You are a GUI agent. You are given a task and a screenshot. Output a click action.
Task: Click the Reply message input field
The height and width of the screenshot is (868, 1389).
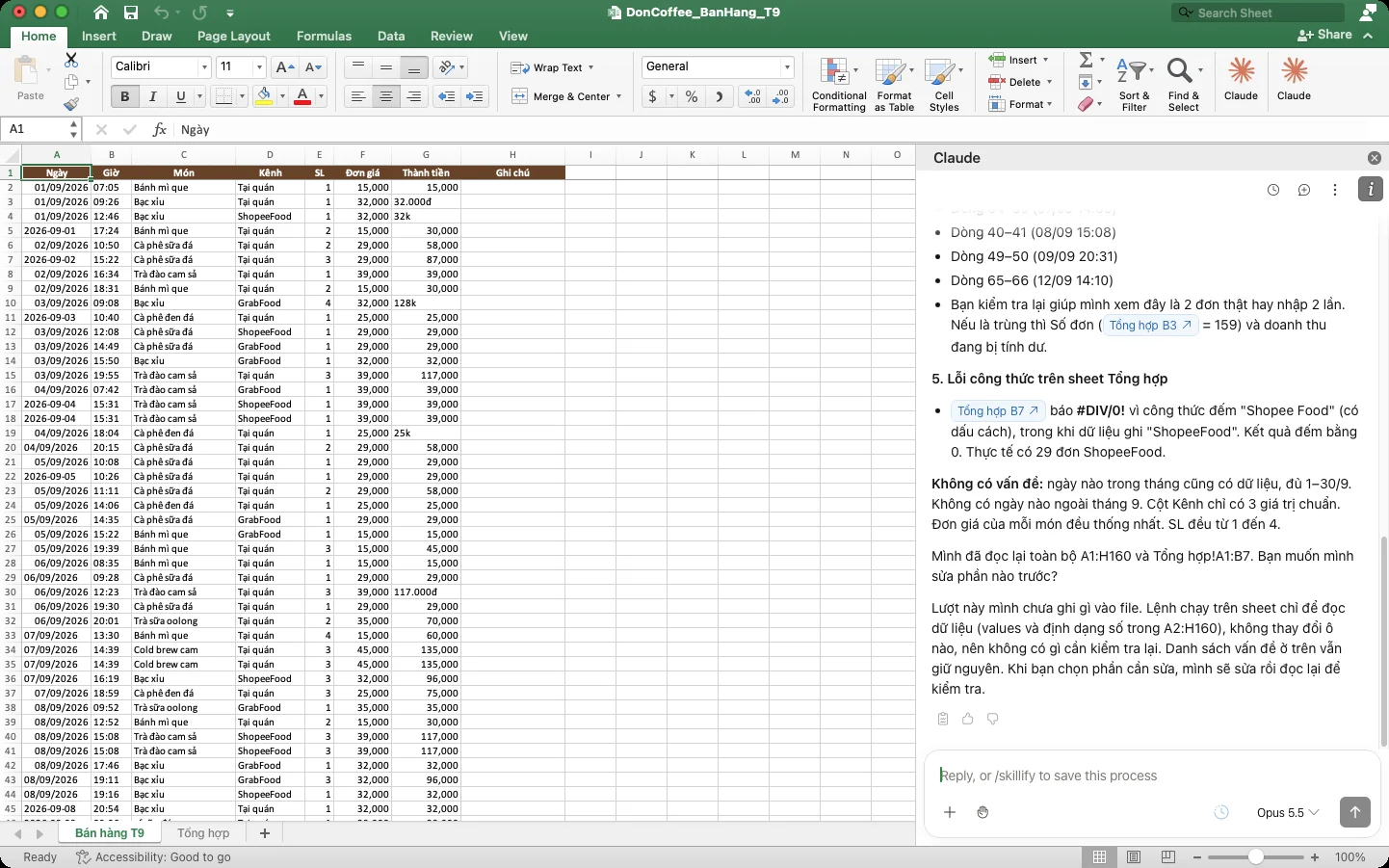tap(1151, 776)
